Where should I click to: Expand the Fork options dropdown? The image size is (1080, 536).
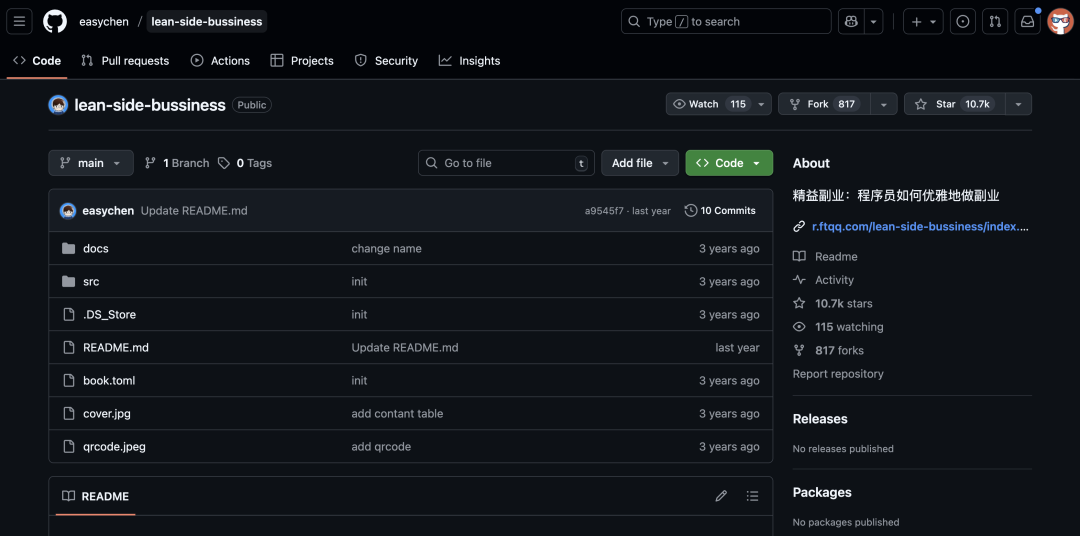884,104
